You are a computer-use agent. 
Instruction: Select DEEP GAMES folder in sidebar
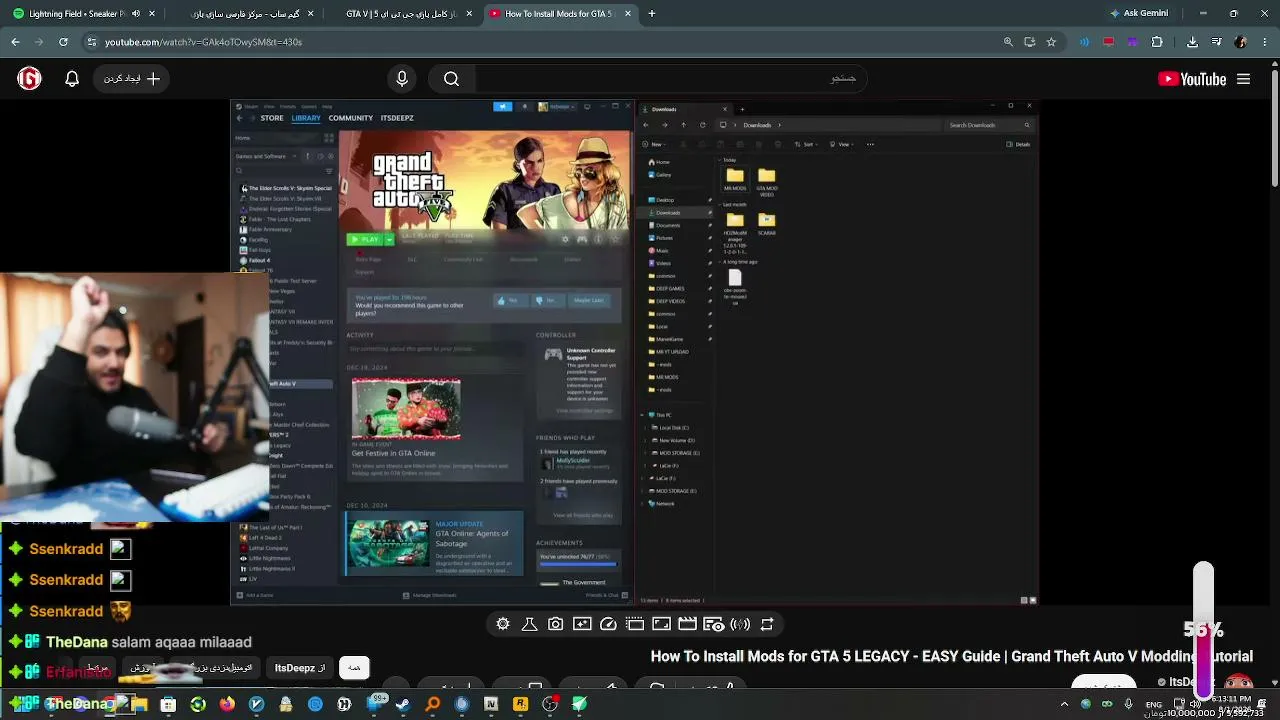pyautogui.click(x=669, y=288)
